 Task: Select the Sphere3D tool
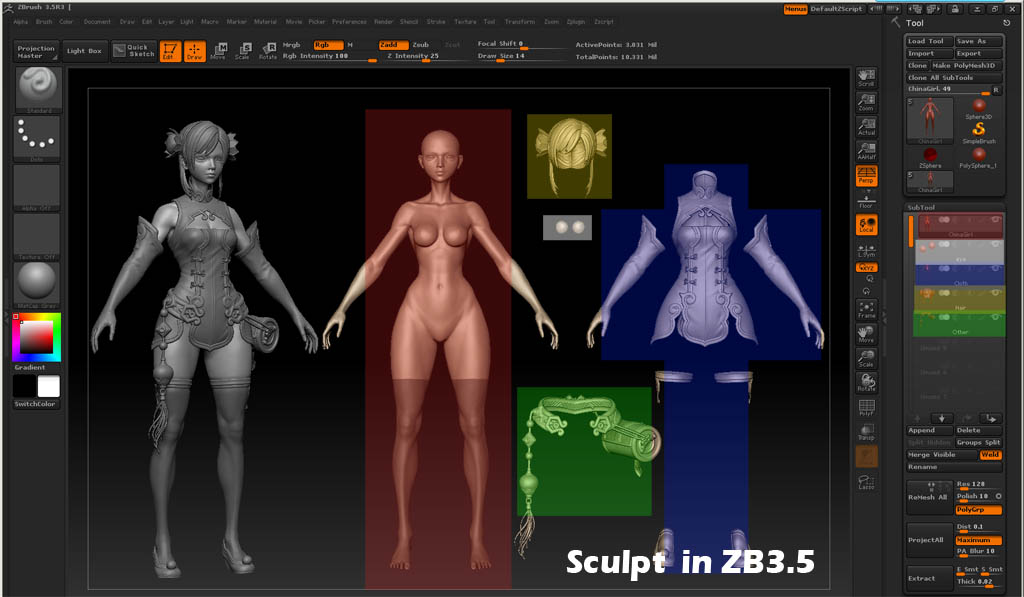coord(978,108)
